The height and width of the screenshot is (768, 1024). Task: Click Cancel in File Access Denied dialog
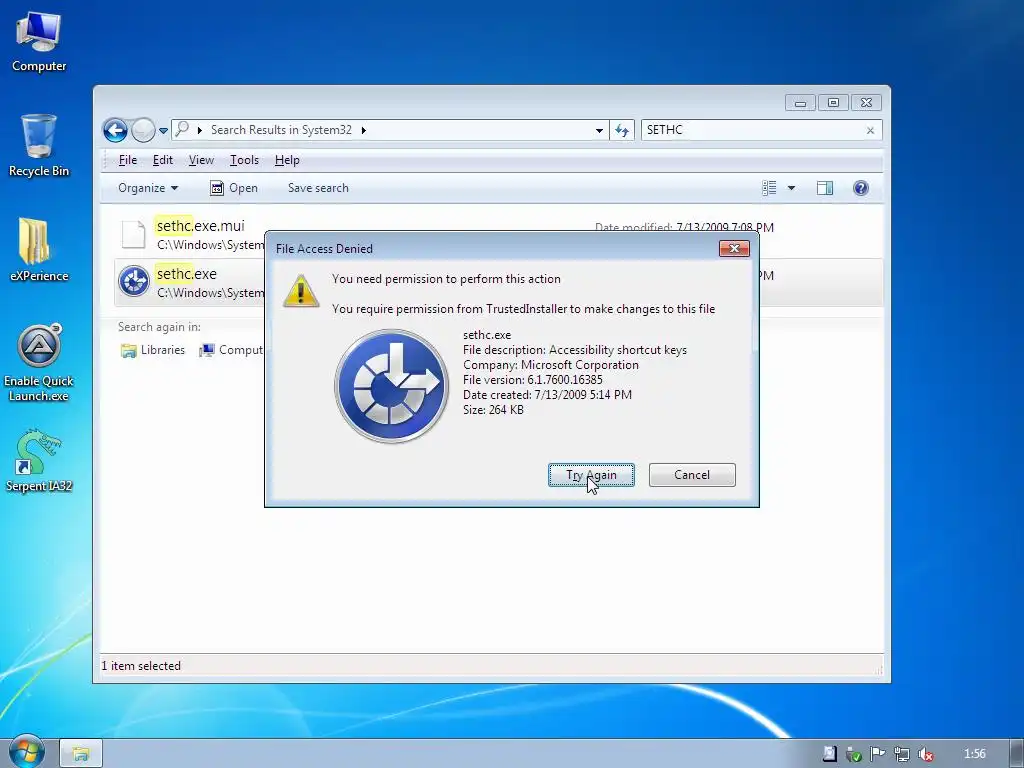point(692,475)
